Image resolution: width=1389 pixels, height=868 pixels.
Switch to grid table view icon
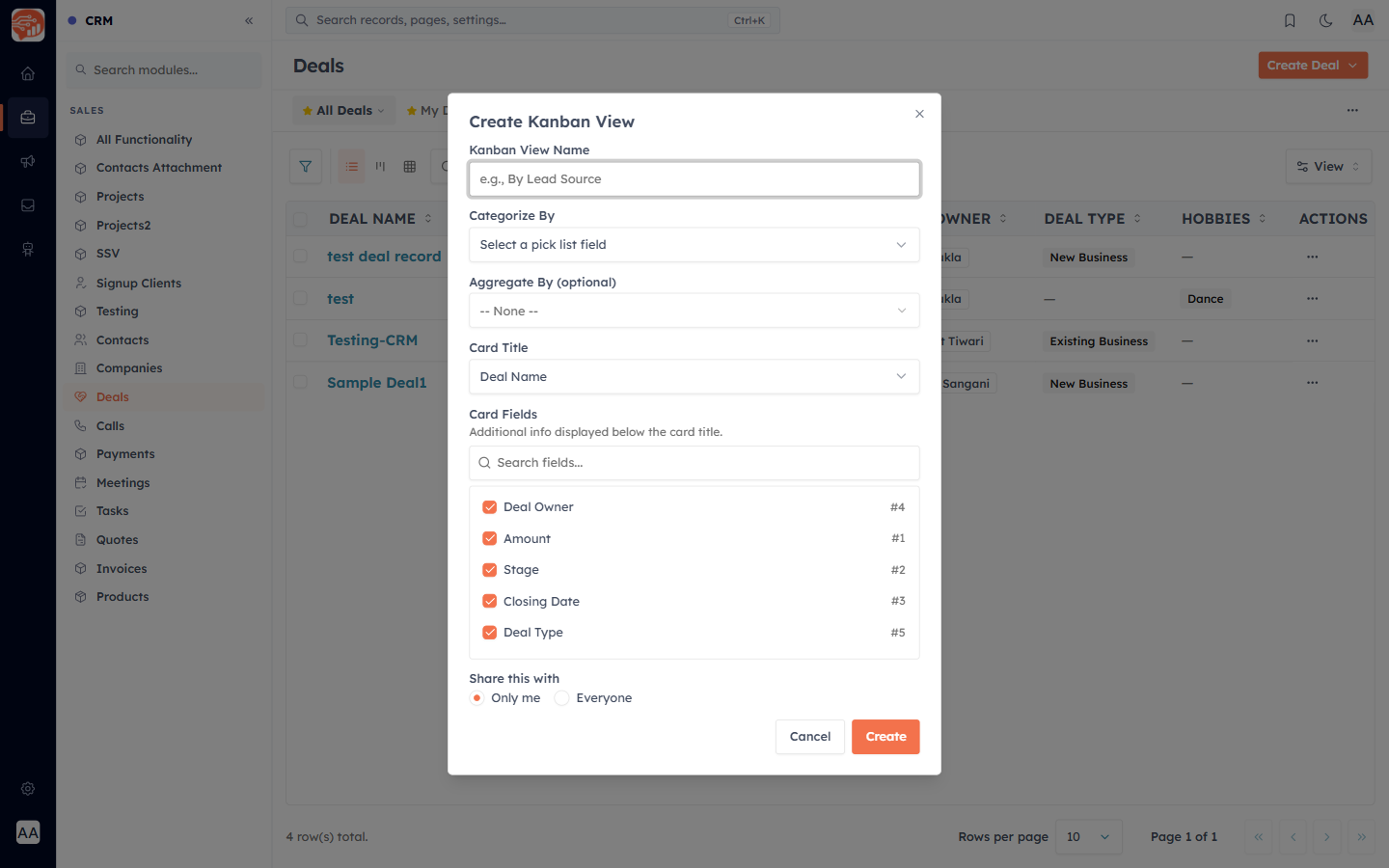410,167
